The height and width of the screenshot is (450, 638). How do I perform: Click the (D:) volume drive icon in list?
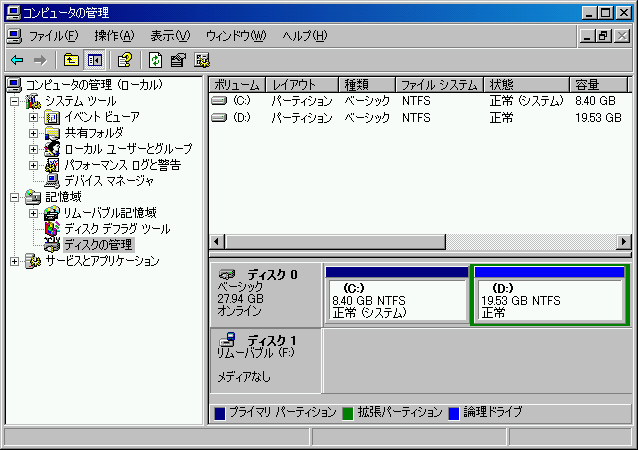(219, 118)
